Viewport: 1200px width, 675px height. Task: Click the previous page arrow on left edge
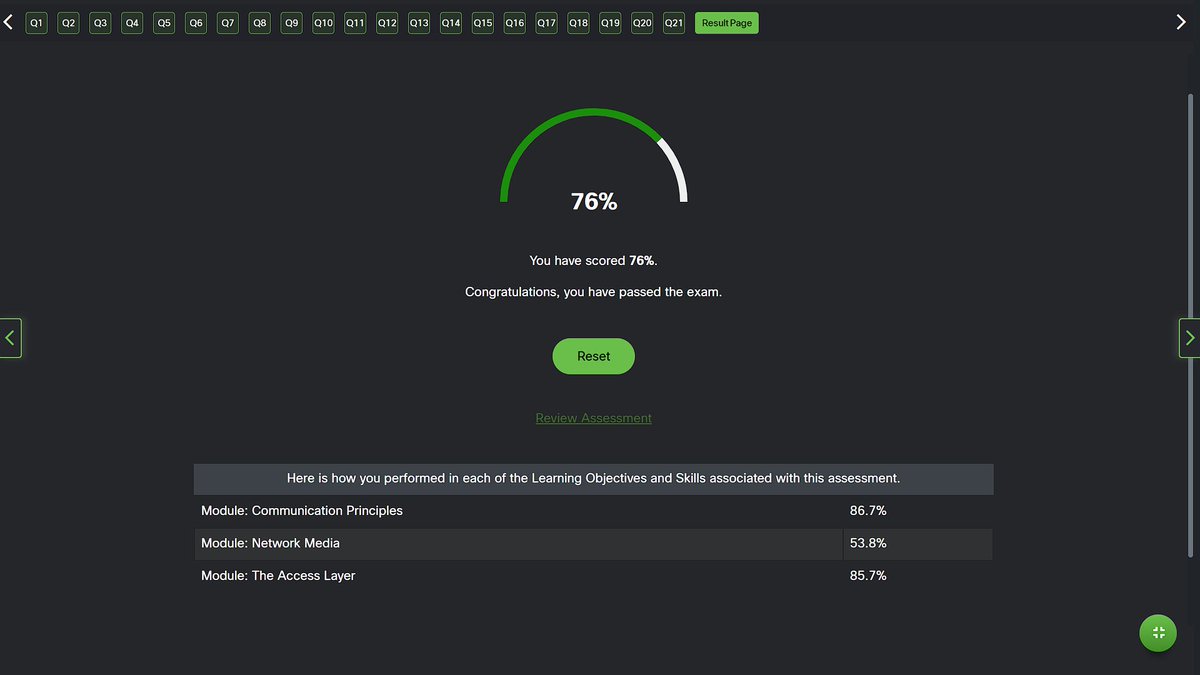click(x=10, y=338)
